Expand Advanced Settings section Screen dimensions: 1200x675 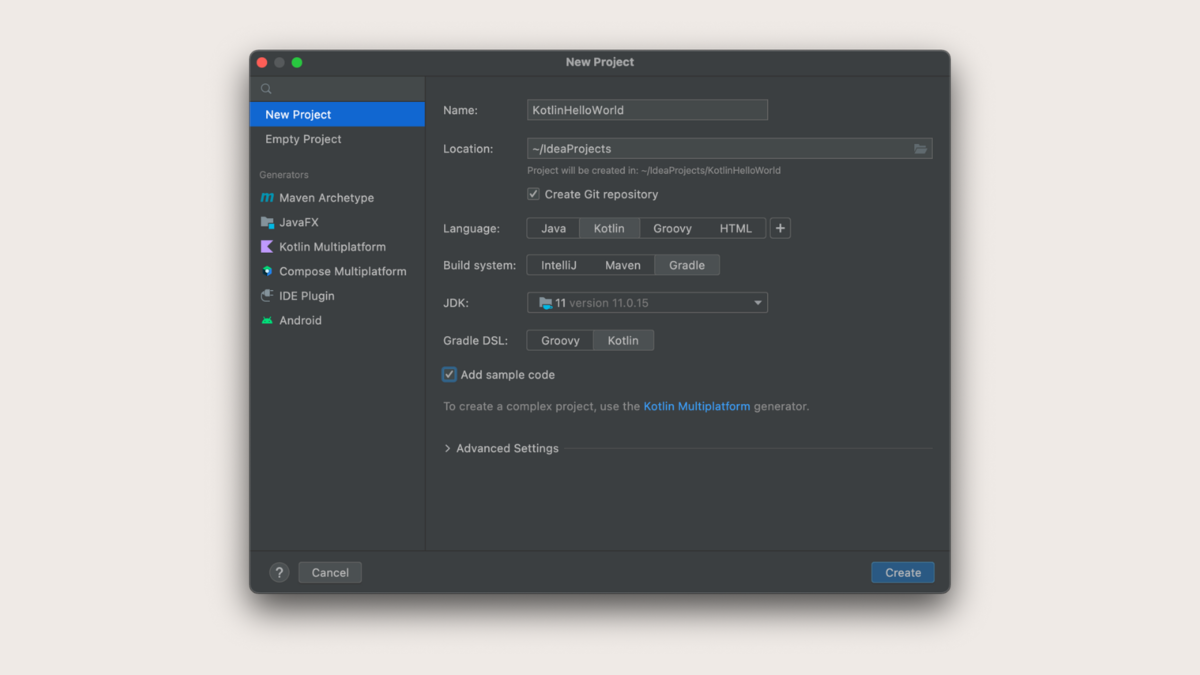pos(501,448)
